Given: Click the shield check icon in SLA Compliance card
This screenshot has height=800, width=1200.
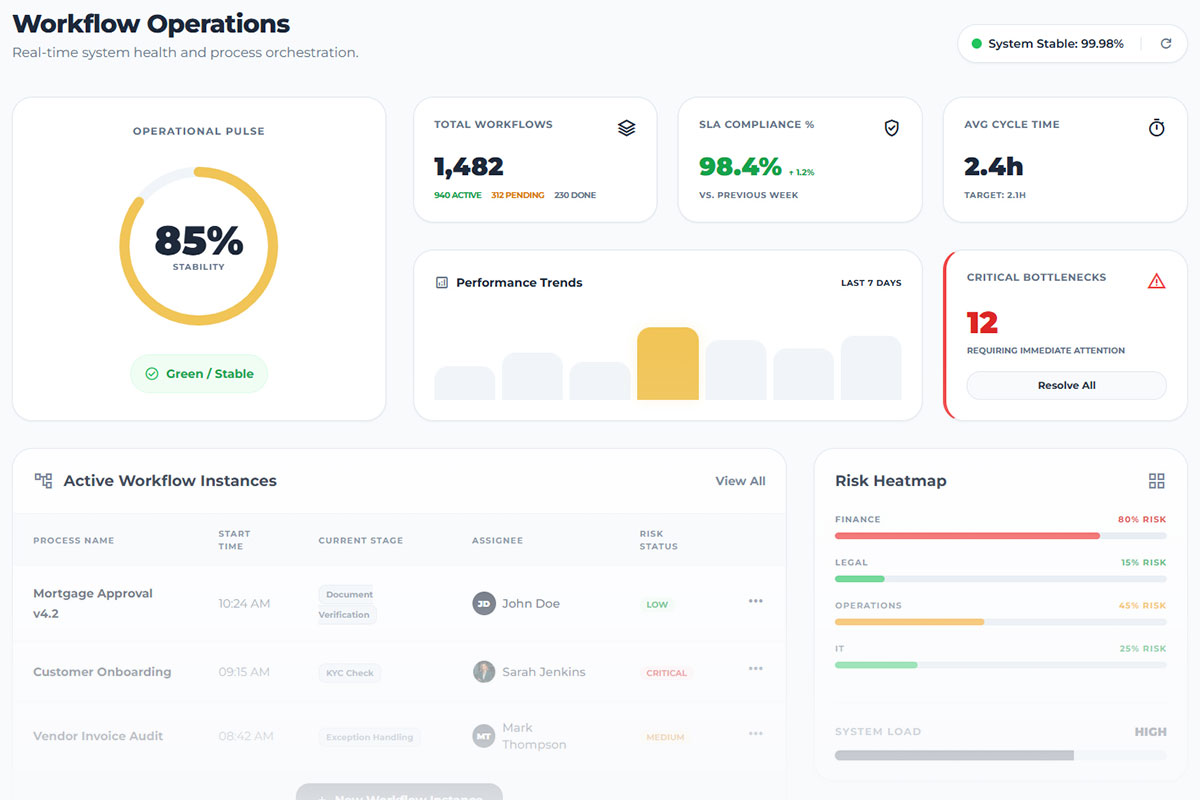Looking at the screenshot, I should click(892, 128).
